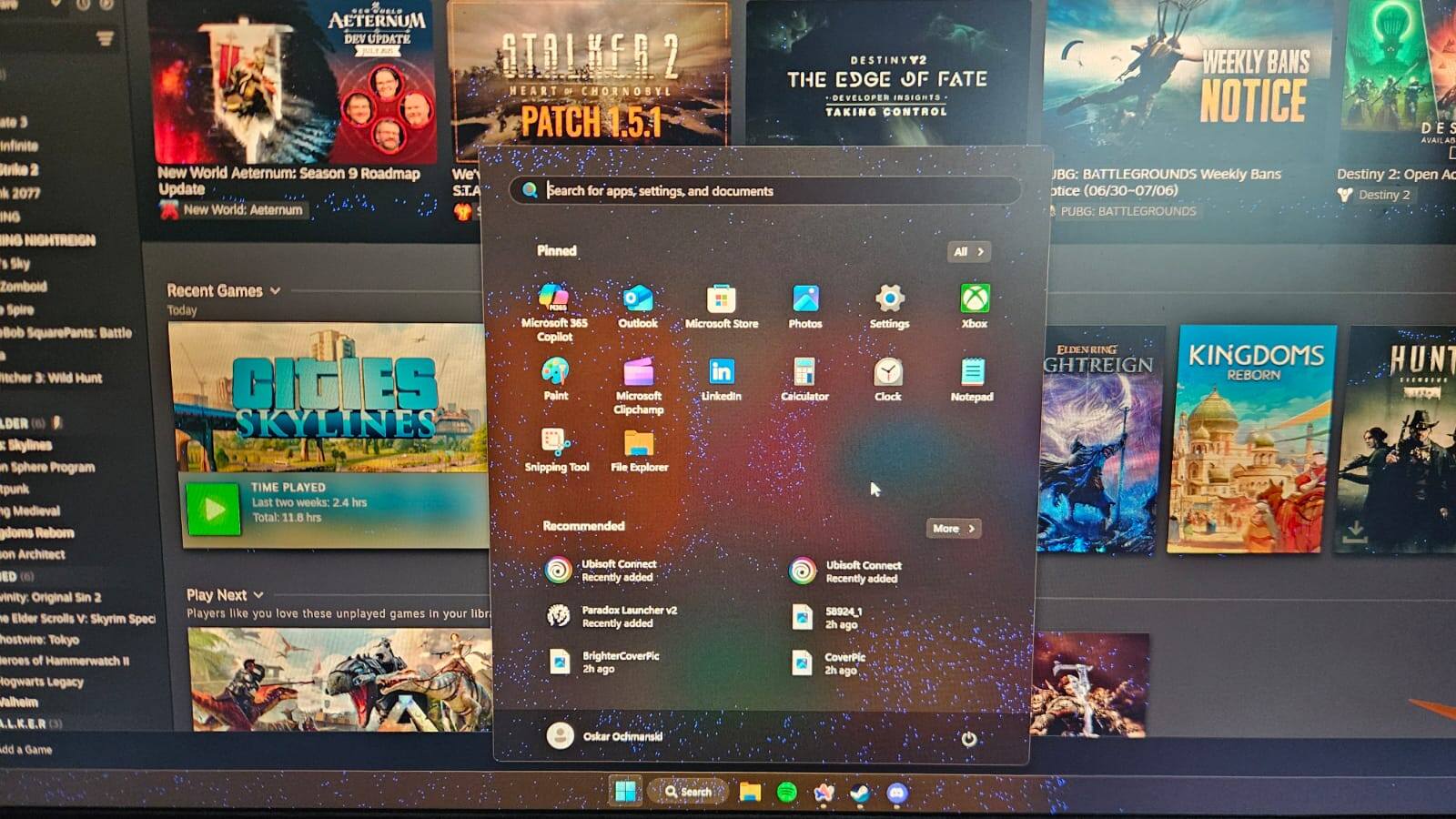Screen dimensions: 1456x819
Task: Open CoverPic recent file
Action: click(828, 663)
